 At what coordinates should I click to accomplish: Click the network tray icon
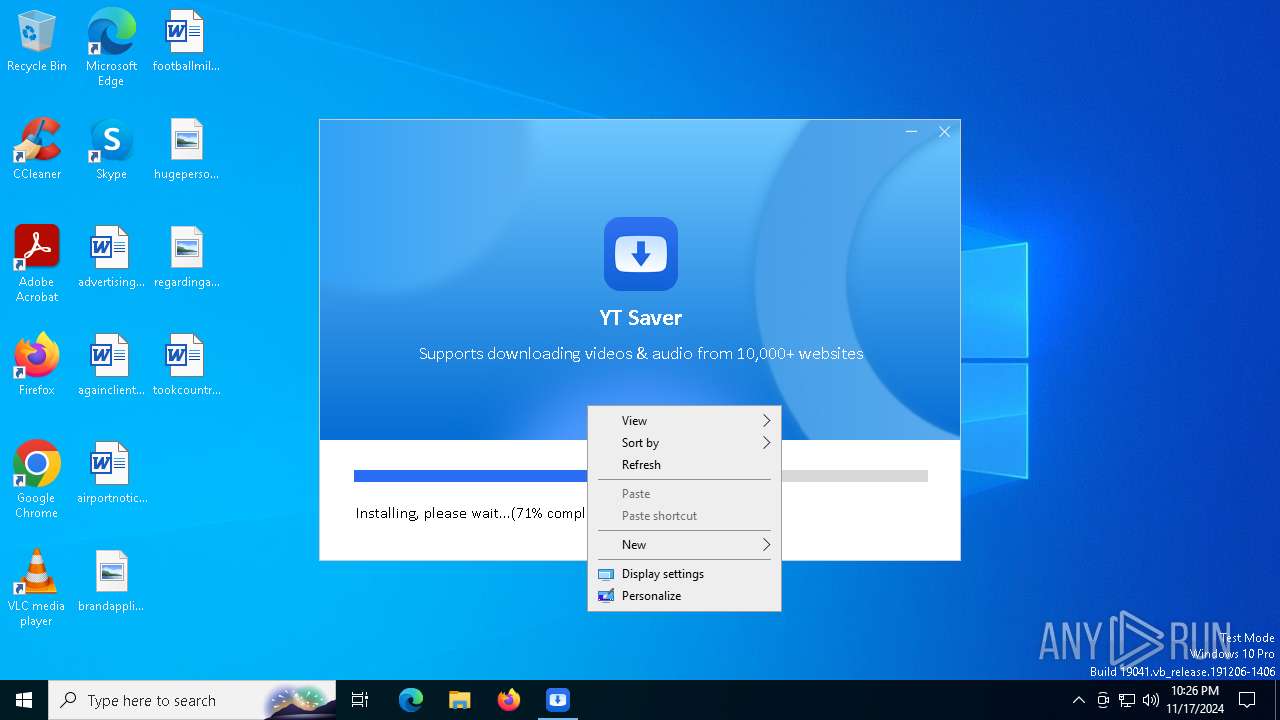coord(1127,700)
